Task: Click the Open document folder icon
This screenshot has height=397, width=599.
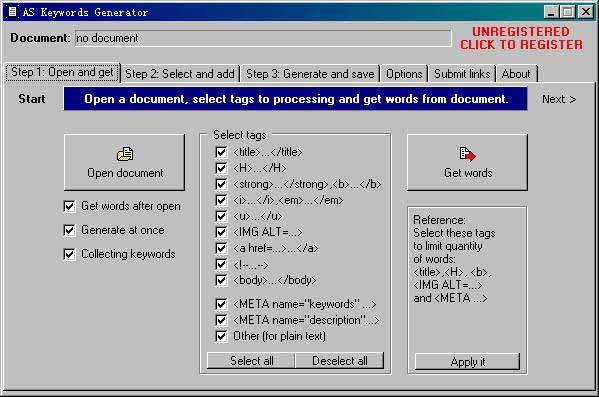Action: click(x=125, y=154)
